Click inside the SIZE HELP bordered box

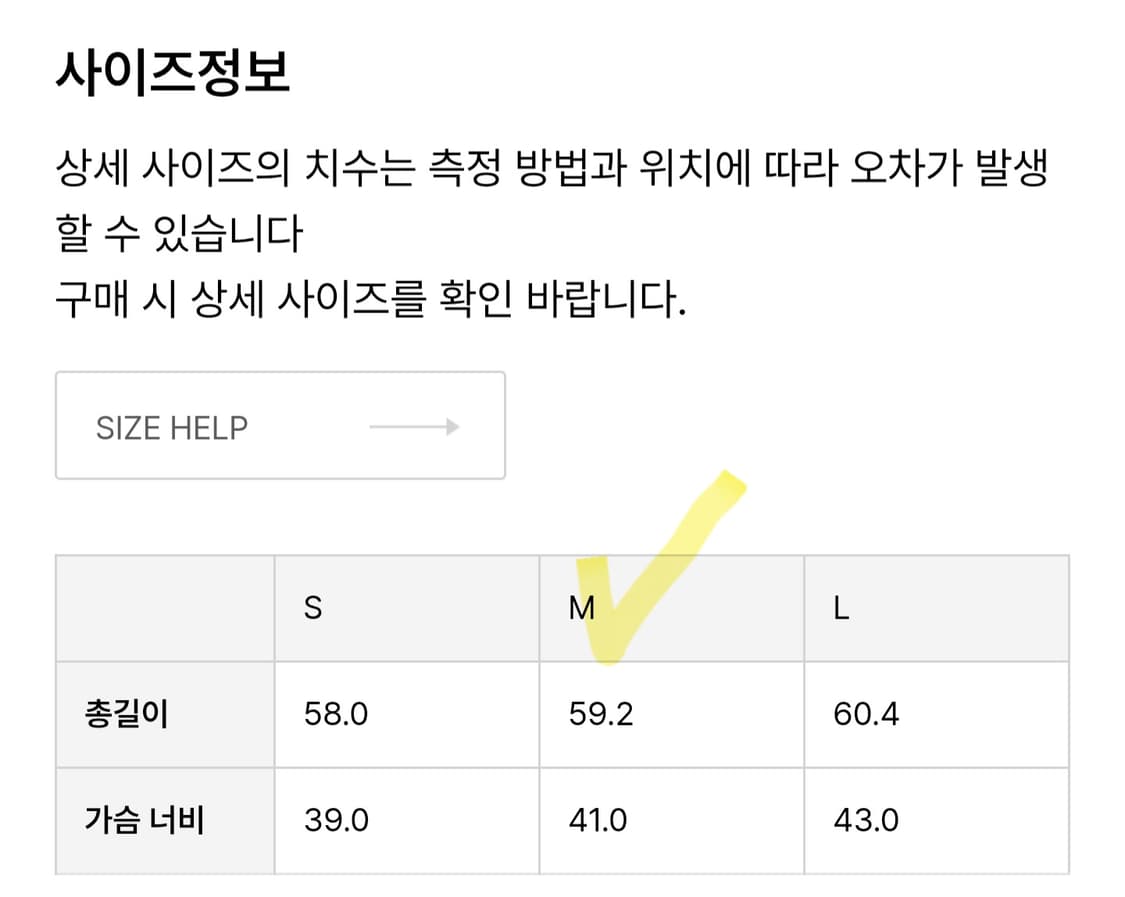coord(280,426)
